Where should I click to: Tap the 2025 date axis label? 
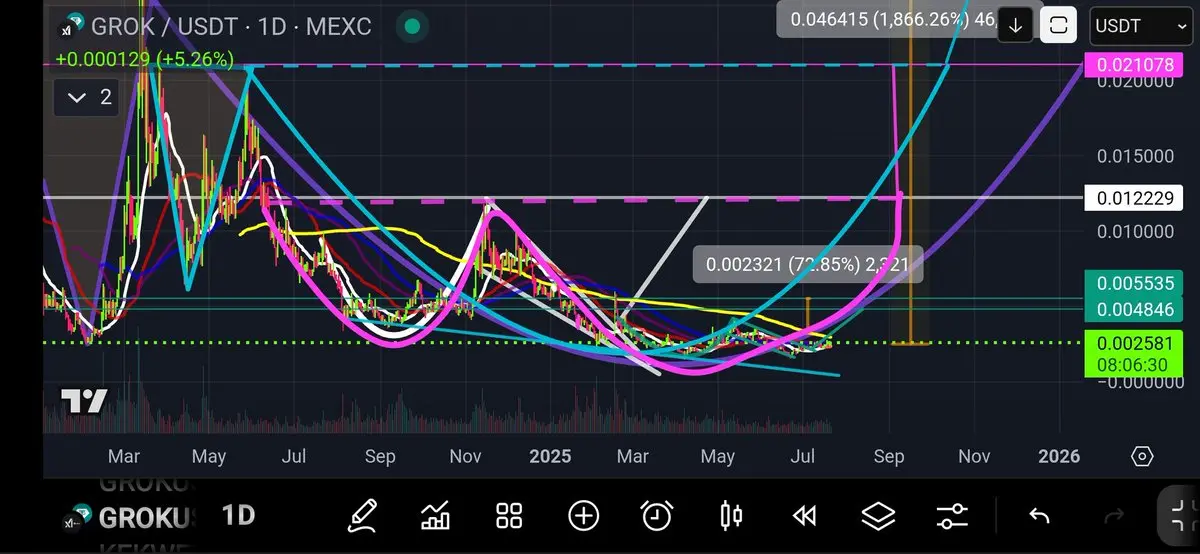tap(550, 457)
